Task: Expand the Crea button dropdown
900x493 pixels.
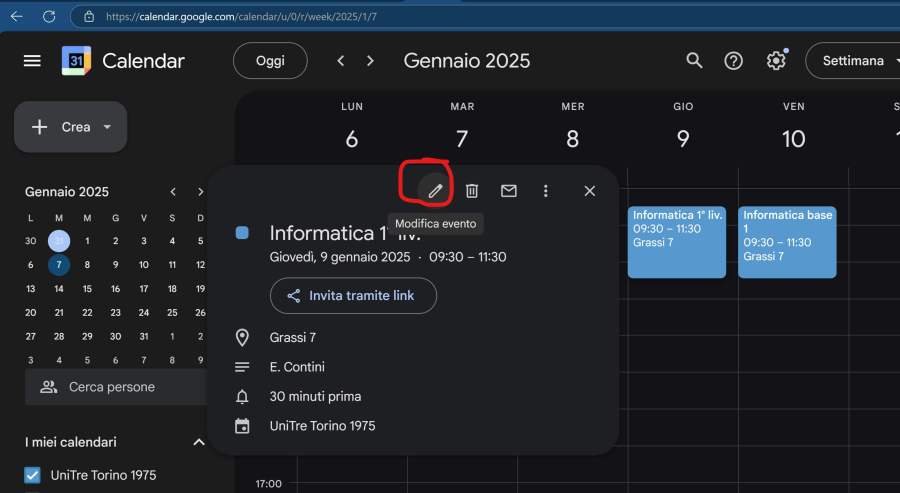Action: 107,127
